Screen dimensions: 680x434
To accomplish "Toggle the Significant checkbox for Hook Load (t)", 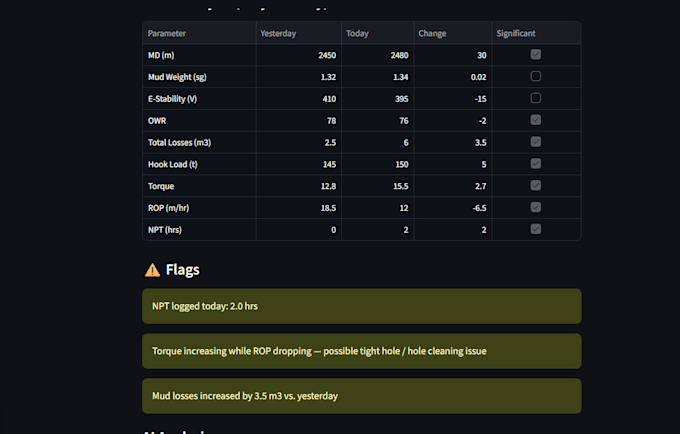I will point(536,163).
